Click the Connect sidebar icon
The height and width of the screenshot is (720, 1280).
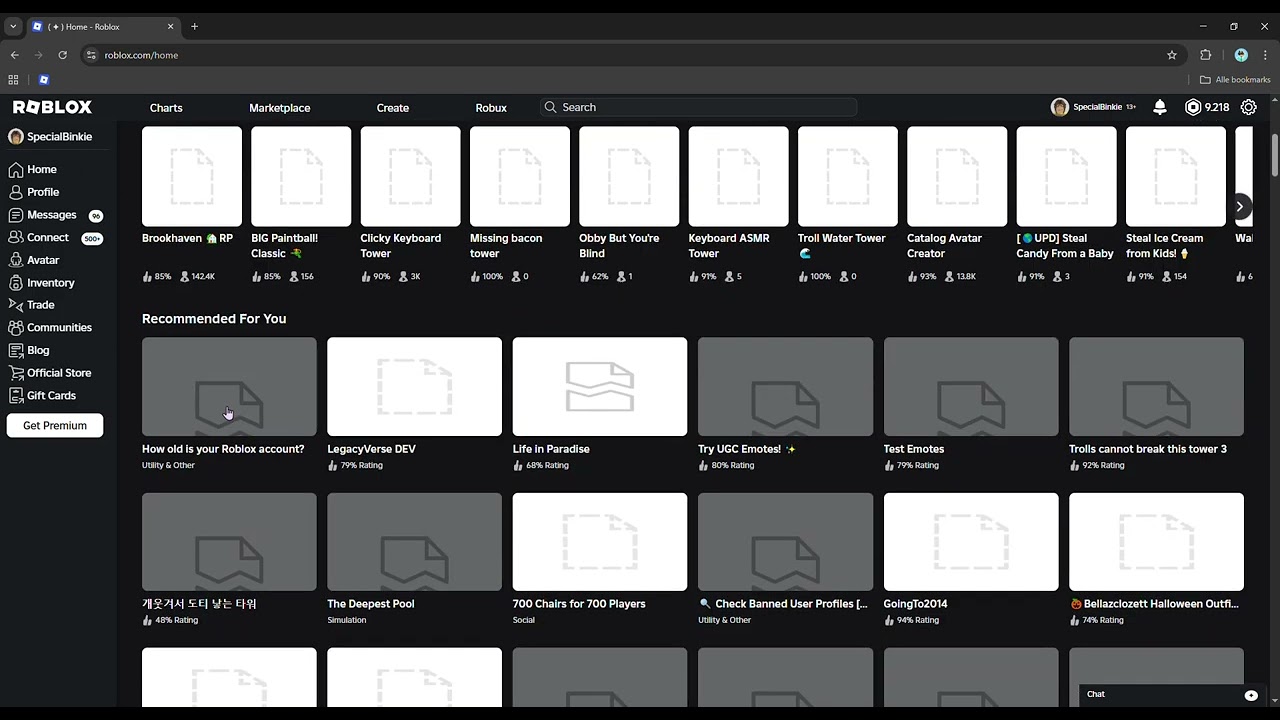coord(16,238)
